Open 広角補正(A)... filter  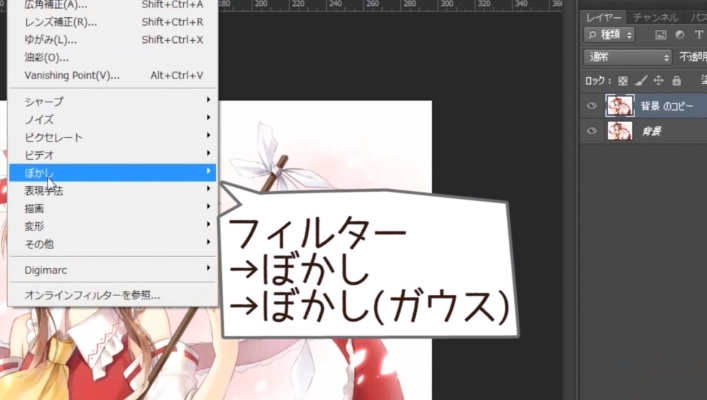tap(113, 5)
